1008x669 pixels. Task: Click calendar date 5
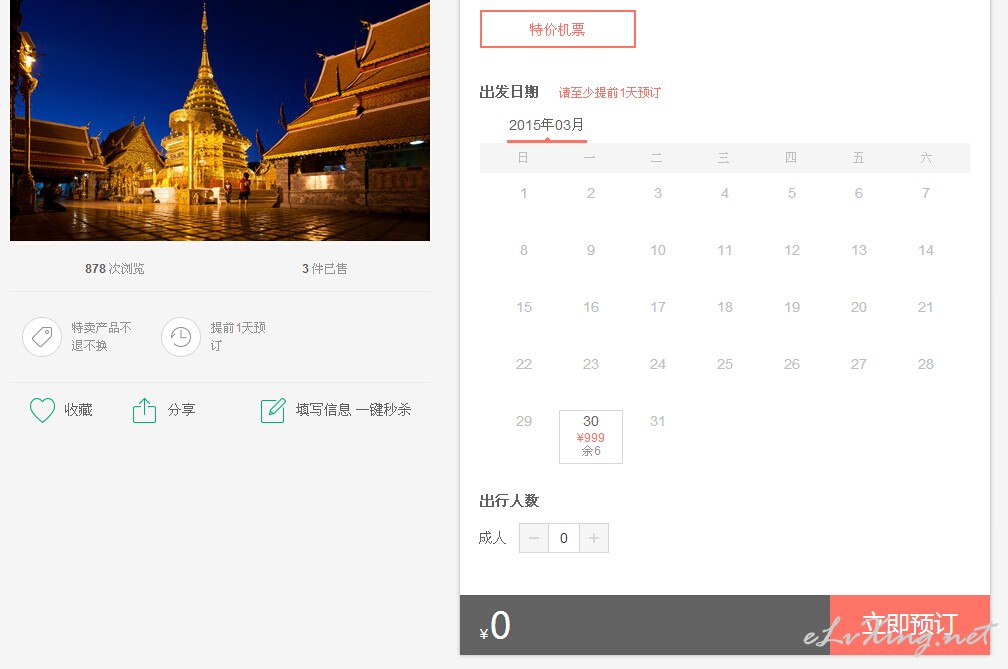coord(792,193)
